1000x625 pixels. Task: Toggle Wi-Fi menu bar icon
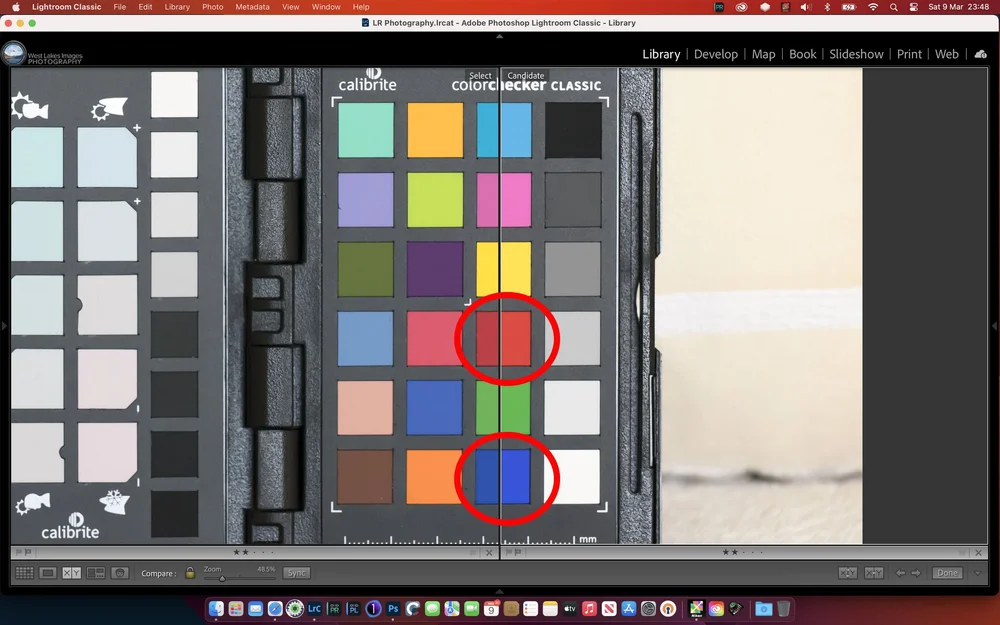872,7
